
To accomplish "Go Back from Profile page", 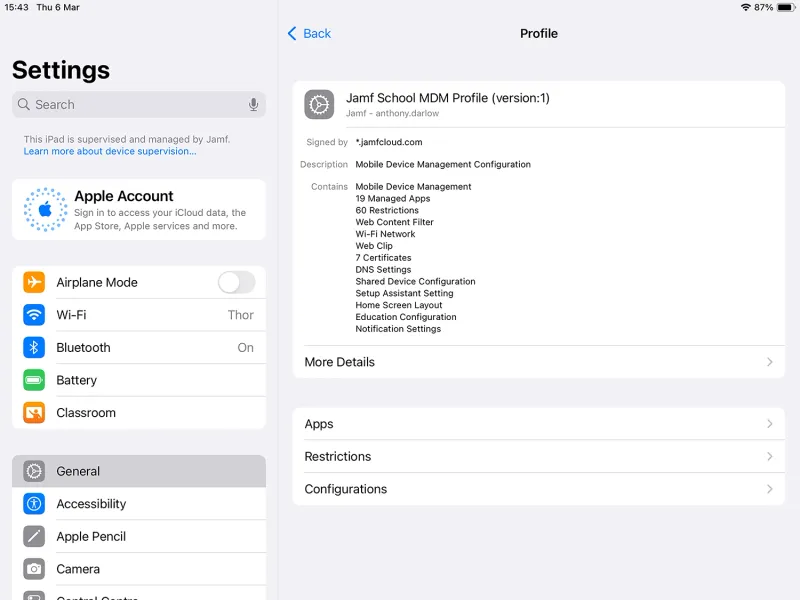I will coord(309,34).
